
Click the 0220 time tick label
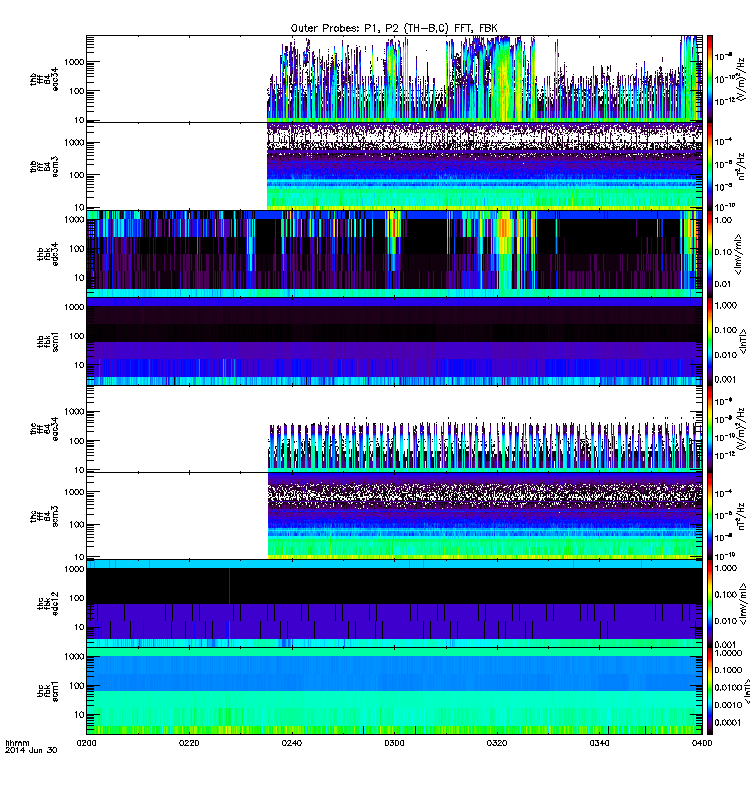(189, 743)
